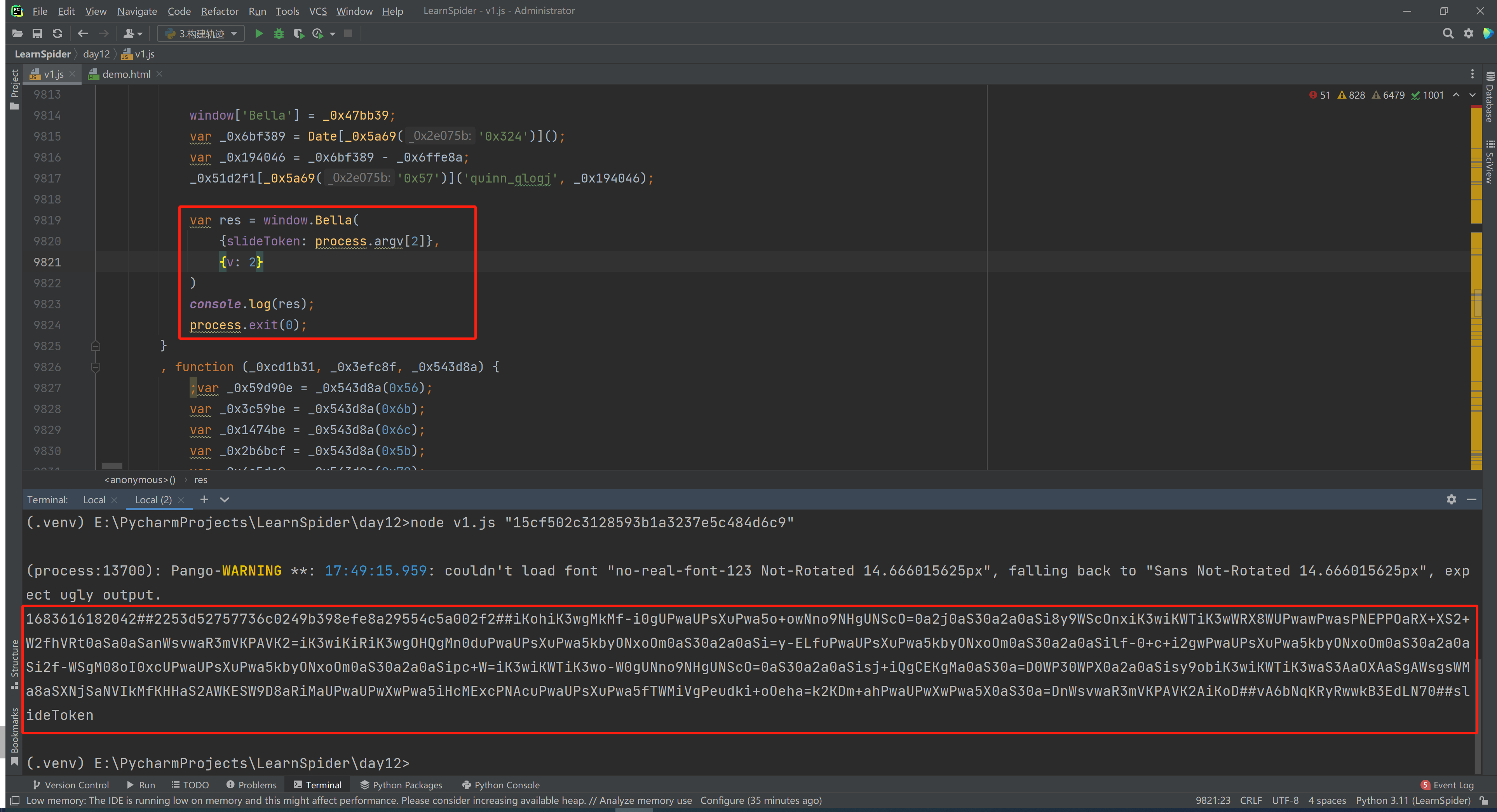Open Search Everywhere magnifier icon
1497x812 pixels.
(1448, 34)
